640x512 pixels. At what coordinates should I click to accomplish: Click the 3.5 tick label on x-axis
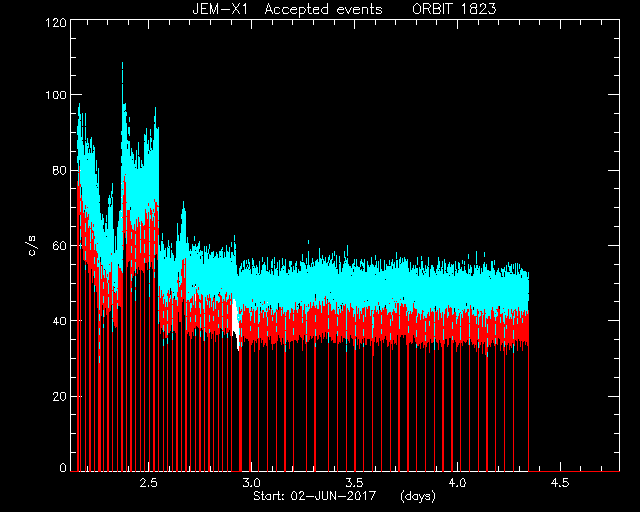pos(354,483)
